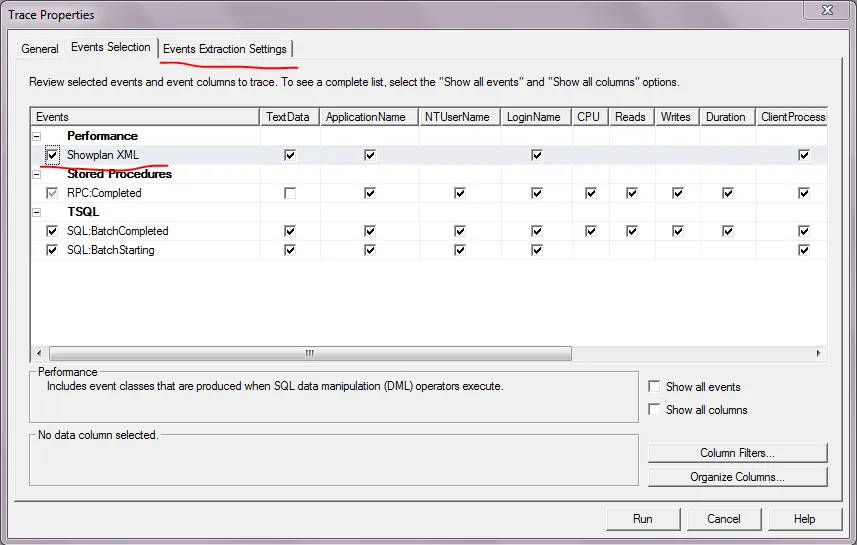This screenshot has width=857, height=545.
Task: Toggle LoginName for SQL:BatchStarting
Action: tap(537, 250)
